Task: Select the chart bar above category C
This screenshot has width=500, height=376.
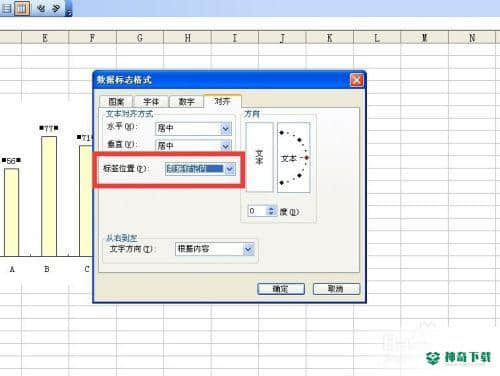Action: point(86,201)
